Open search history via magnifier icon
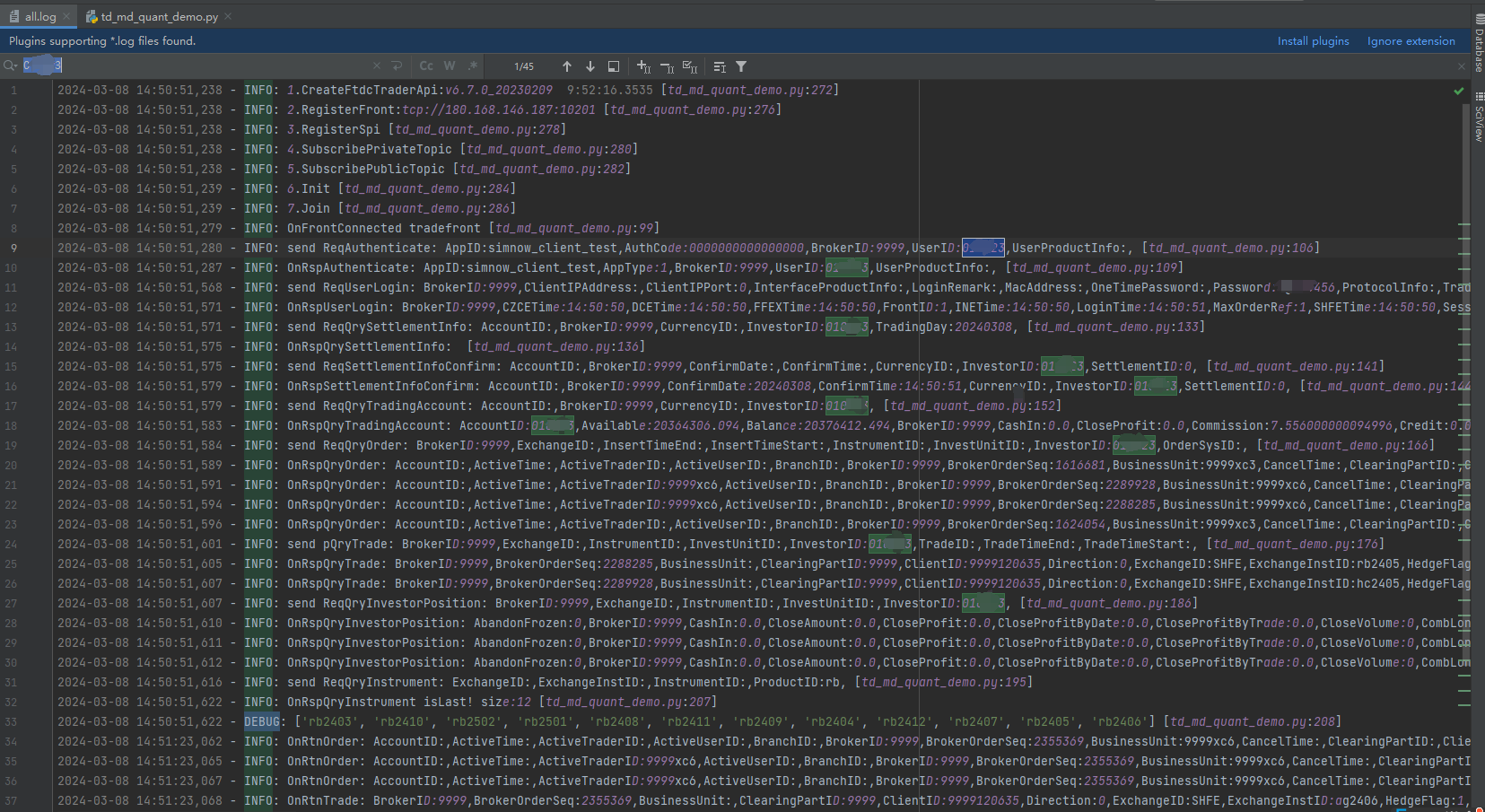This screenshot has height=812, width=1485. [10, 65]
